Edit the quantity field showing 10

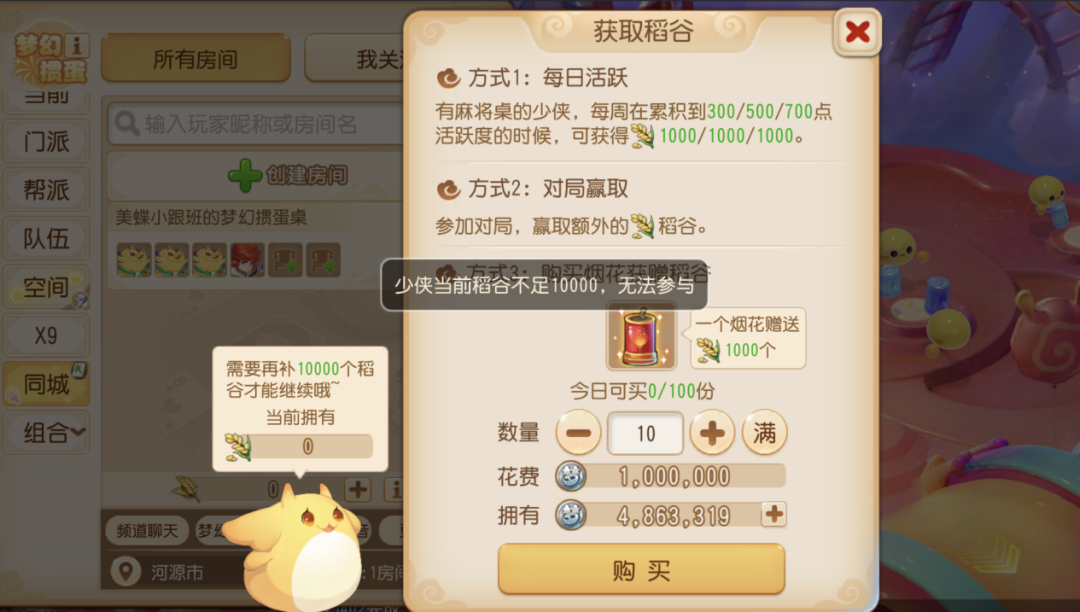[645, 433]
